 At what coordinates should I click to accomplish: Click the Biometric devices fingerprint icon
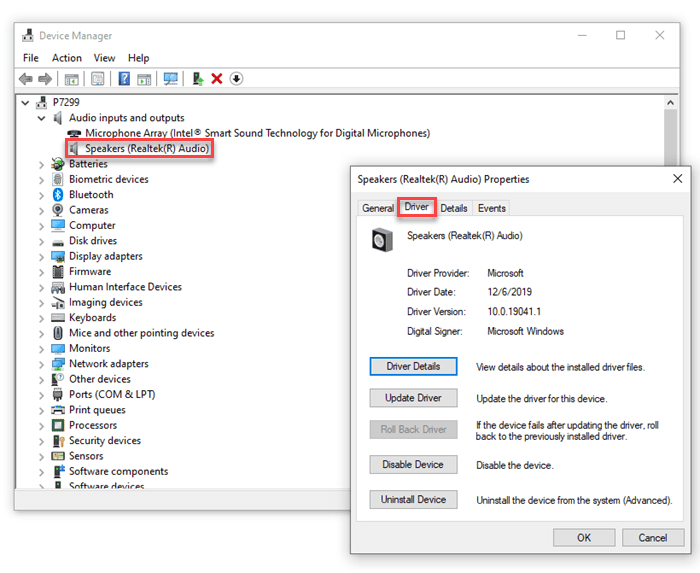click(58, 179)
